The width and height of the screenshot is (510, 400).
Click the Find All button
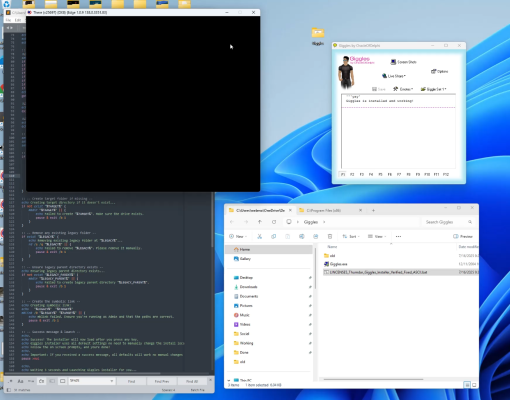[192, 381]
